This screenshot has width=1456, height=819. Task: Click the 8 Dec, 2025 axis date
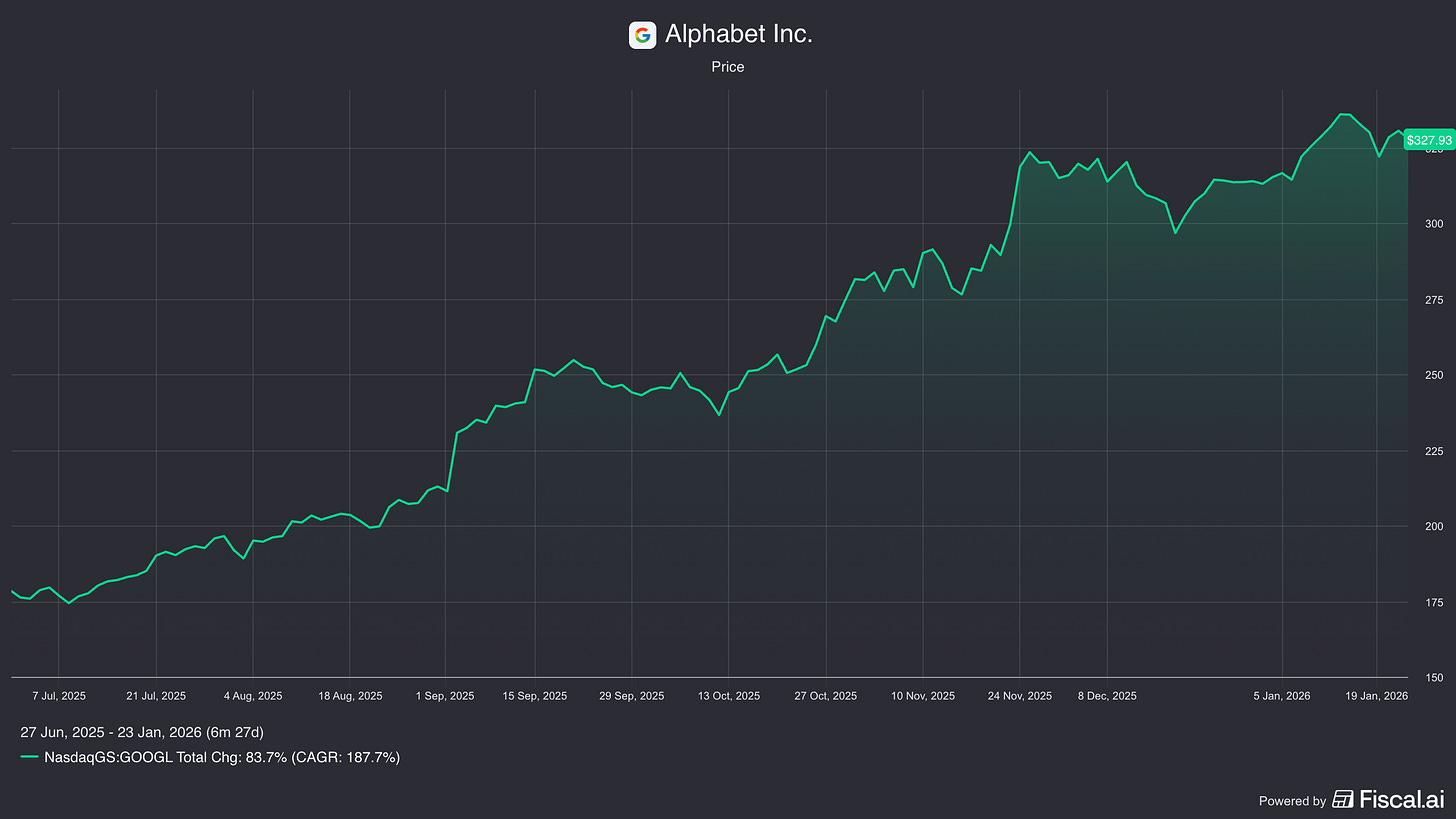click(1107, 695)
